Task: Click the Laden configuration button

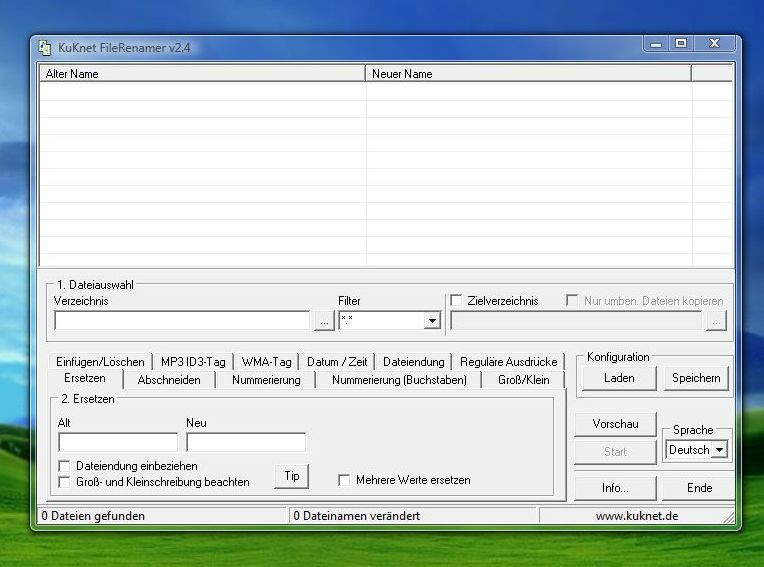Action: [x=619, y=378]
